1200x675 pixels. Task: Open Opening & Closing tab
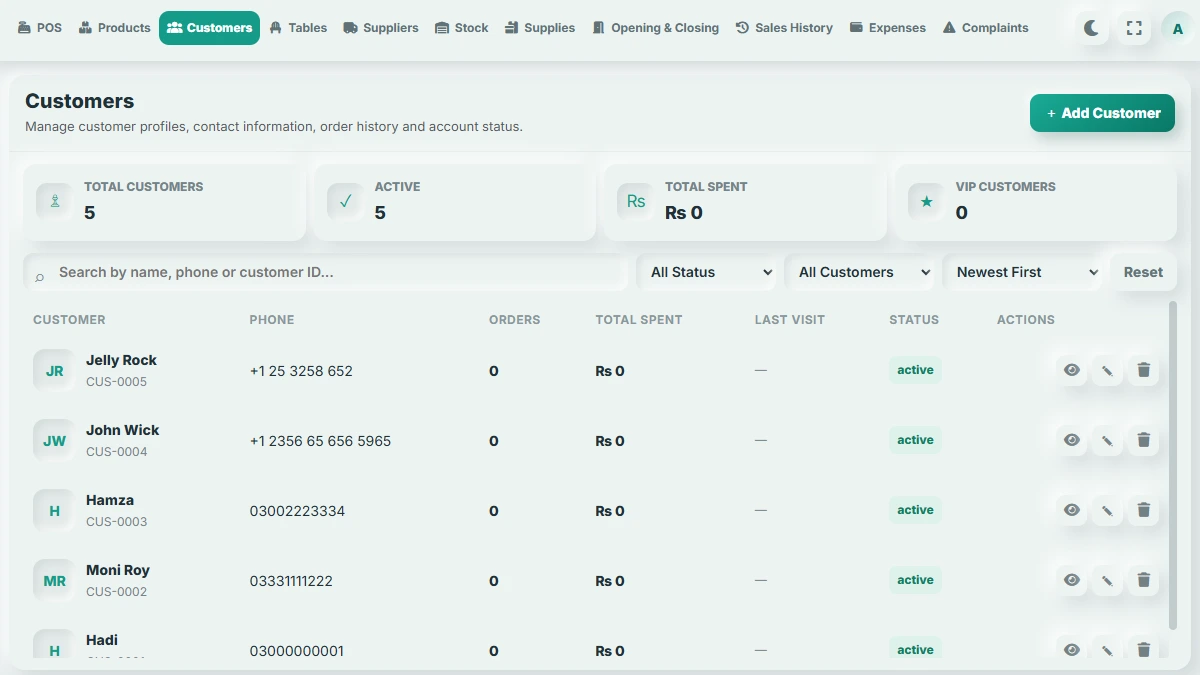[x=655, y=28]
